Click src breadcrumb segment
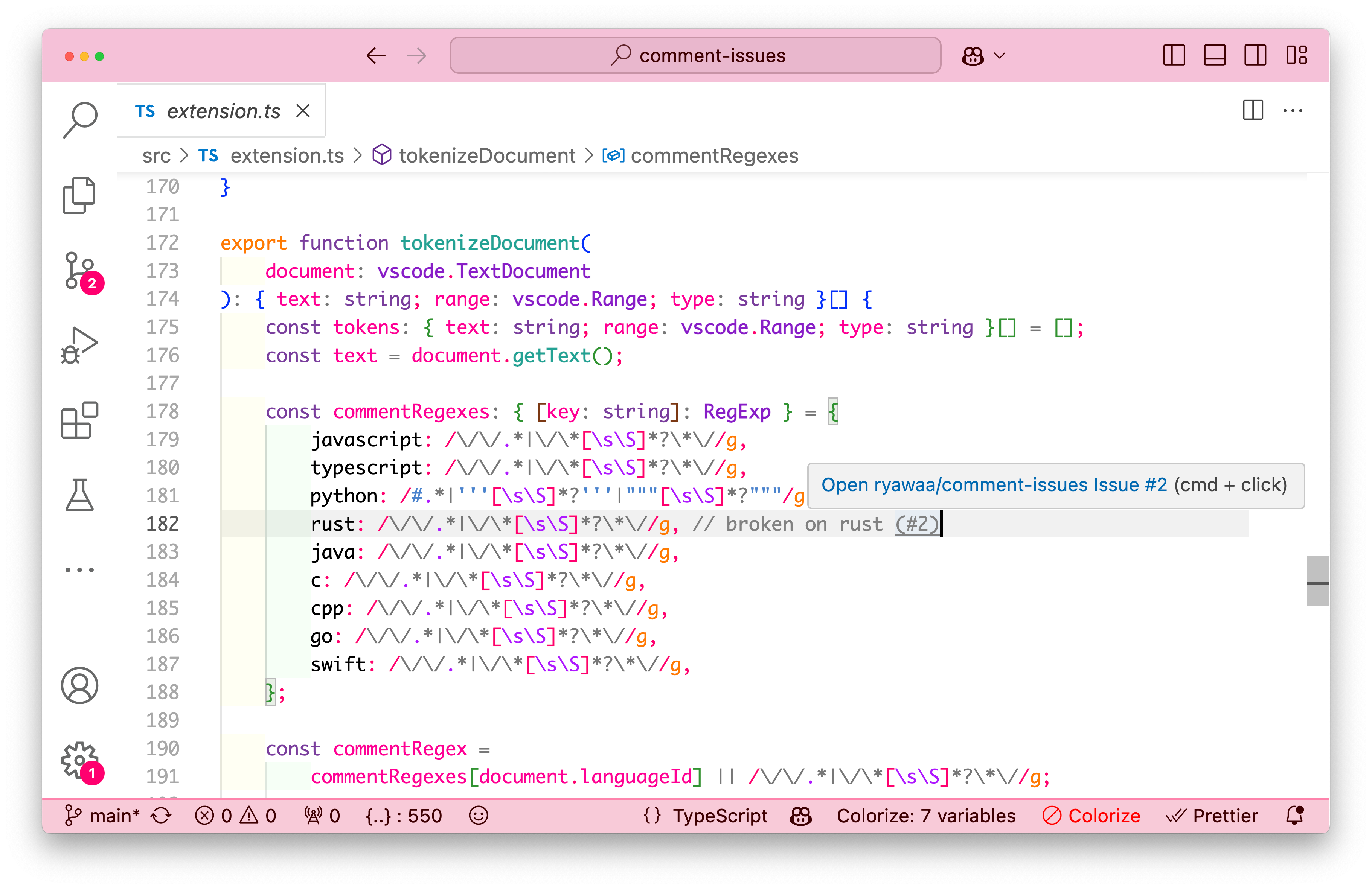 point(156,155)
